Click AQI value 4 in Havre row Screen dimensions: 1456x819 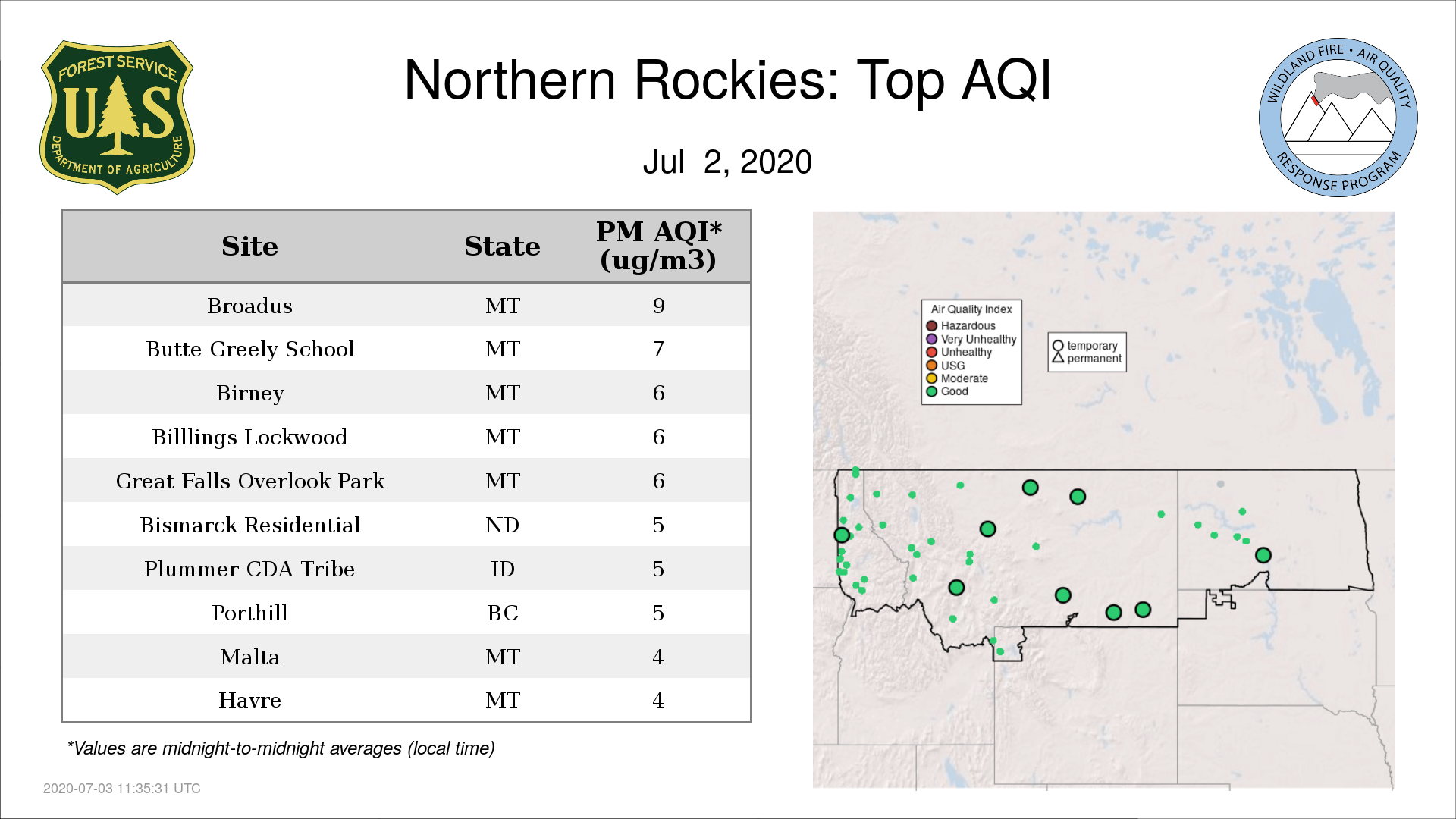(658, 701)
